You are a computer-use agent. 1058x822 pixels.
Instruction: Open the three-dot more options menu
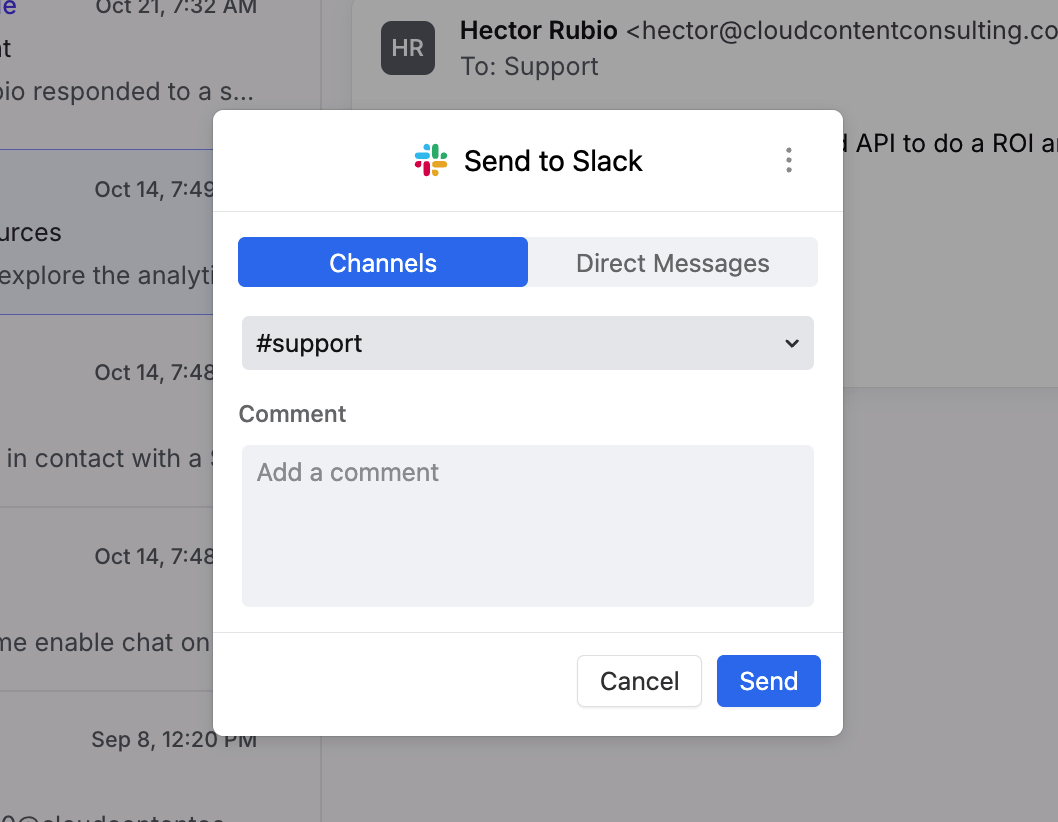click(789, 161)
